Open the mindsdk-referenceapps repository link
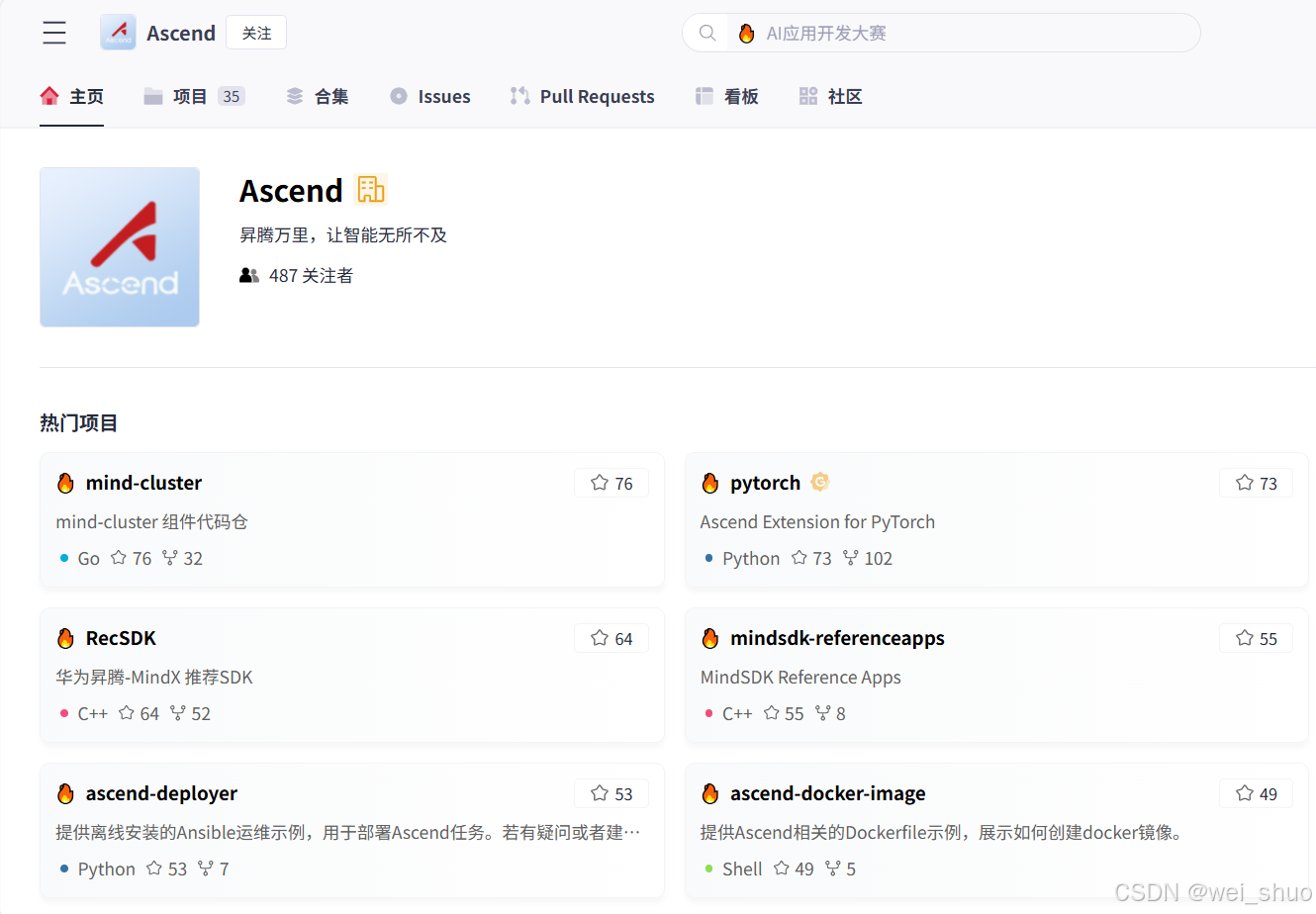Viewport: 1316px width, 914px height. [x=837, y=638]
